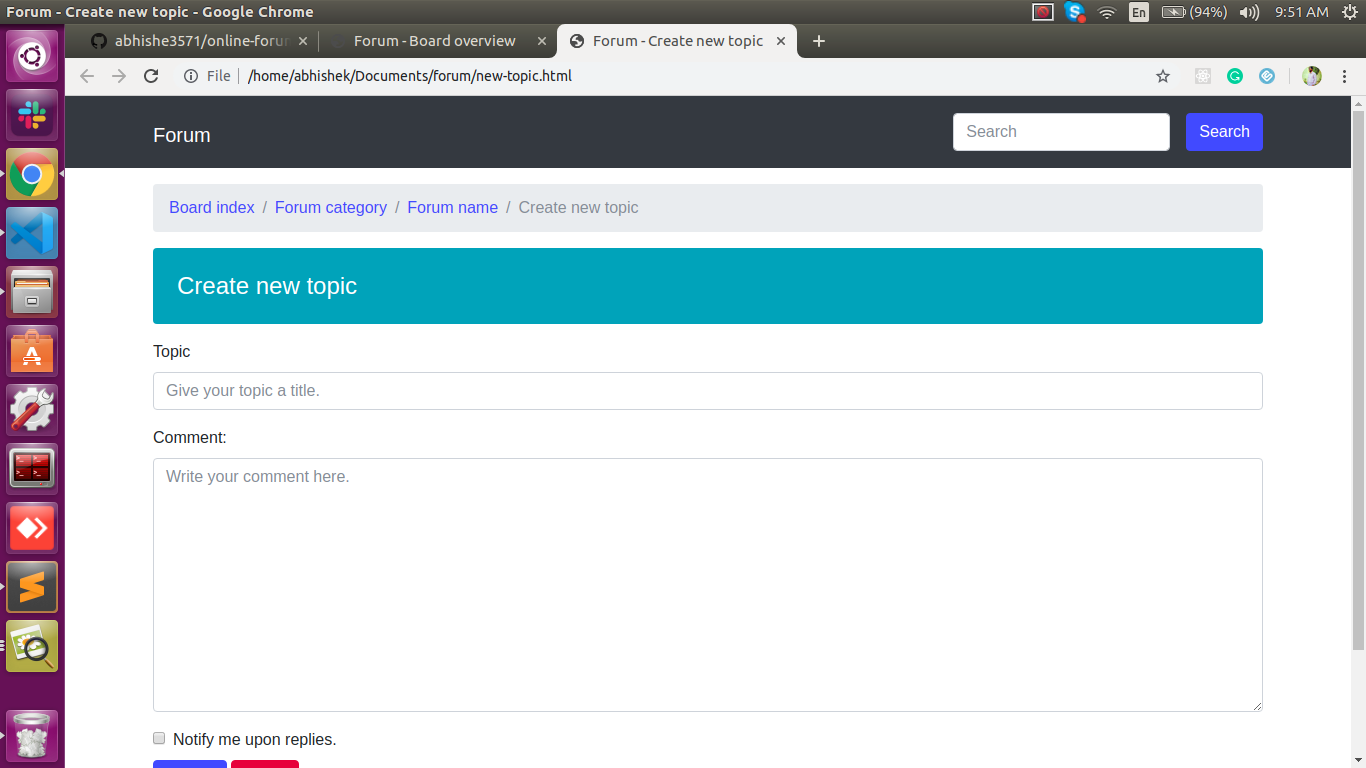Enable Notify me upon replies checkbox
The width and height of the screenshot is (1366, 768).
click(159, 739)
